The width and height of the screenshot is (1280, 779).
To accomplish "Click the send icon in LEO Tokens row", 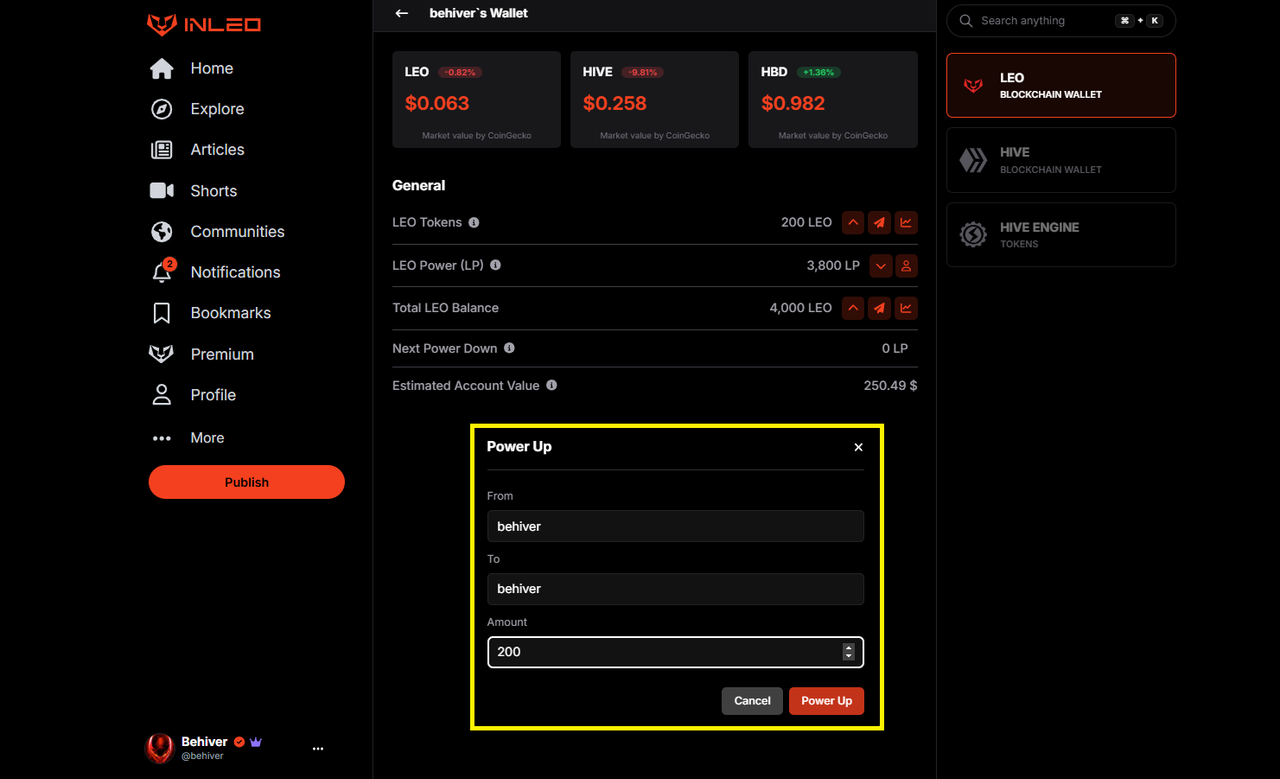I will click(x=879, y=223).
